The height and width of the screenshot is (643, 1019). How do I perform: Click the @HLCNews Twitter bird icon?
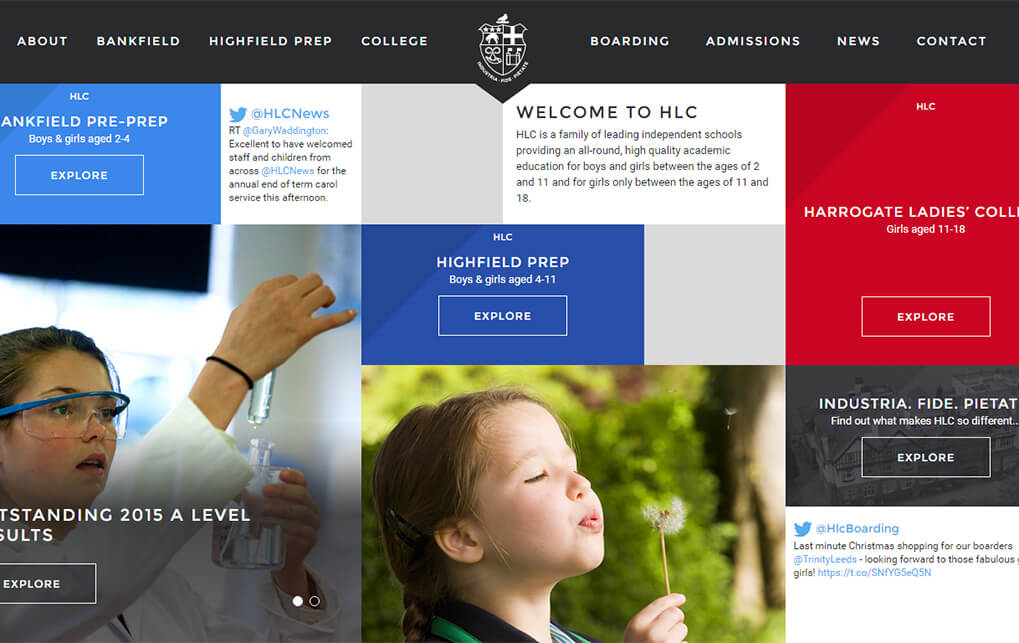pos(238,114)
